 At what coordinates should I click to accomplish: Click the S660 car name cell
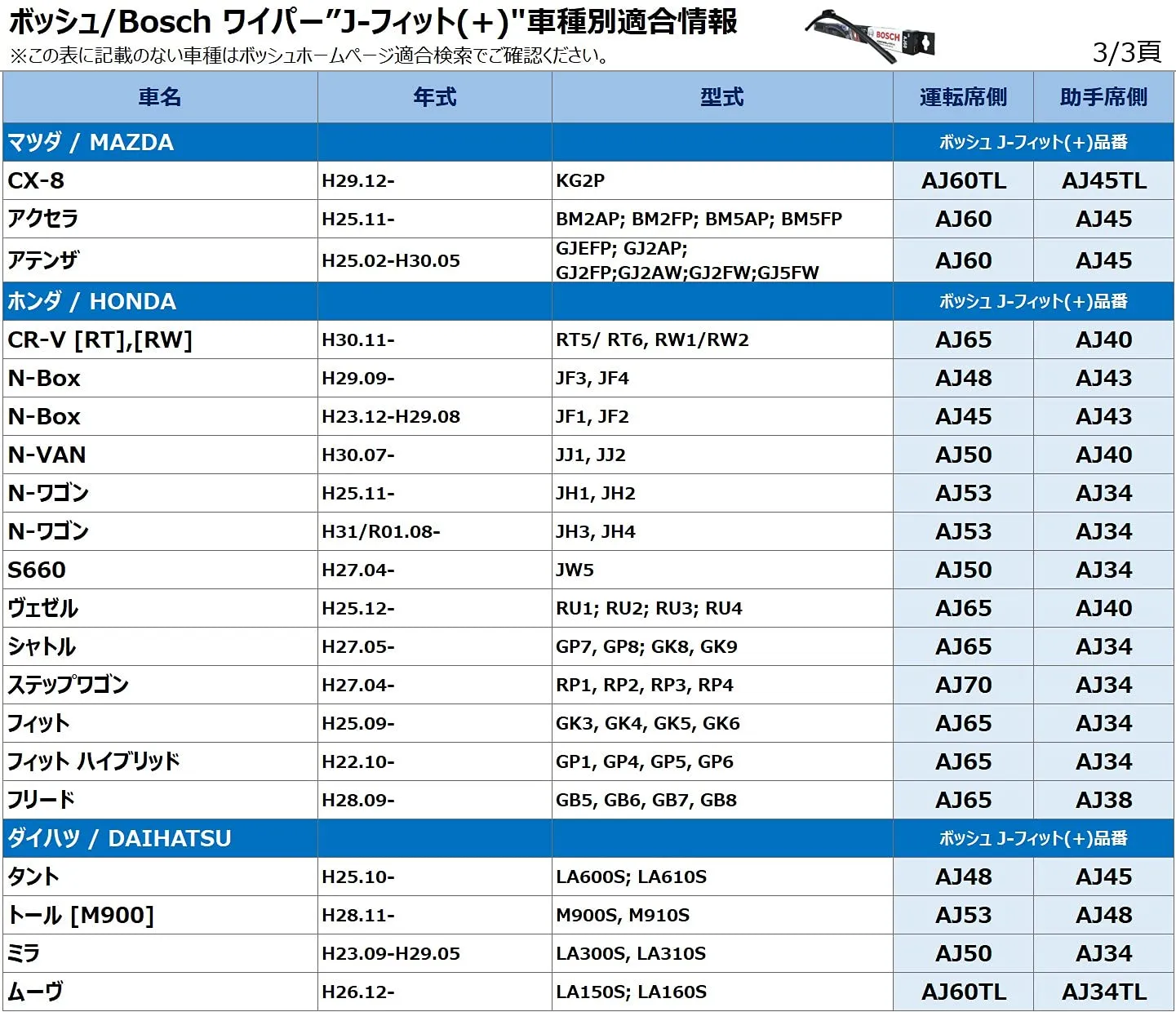pos(37,570)
